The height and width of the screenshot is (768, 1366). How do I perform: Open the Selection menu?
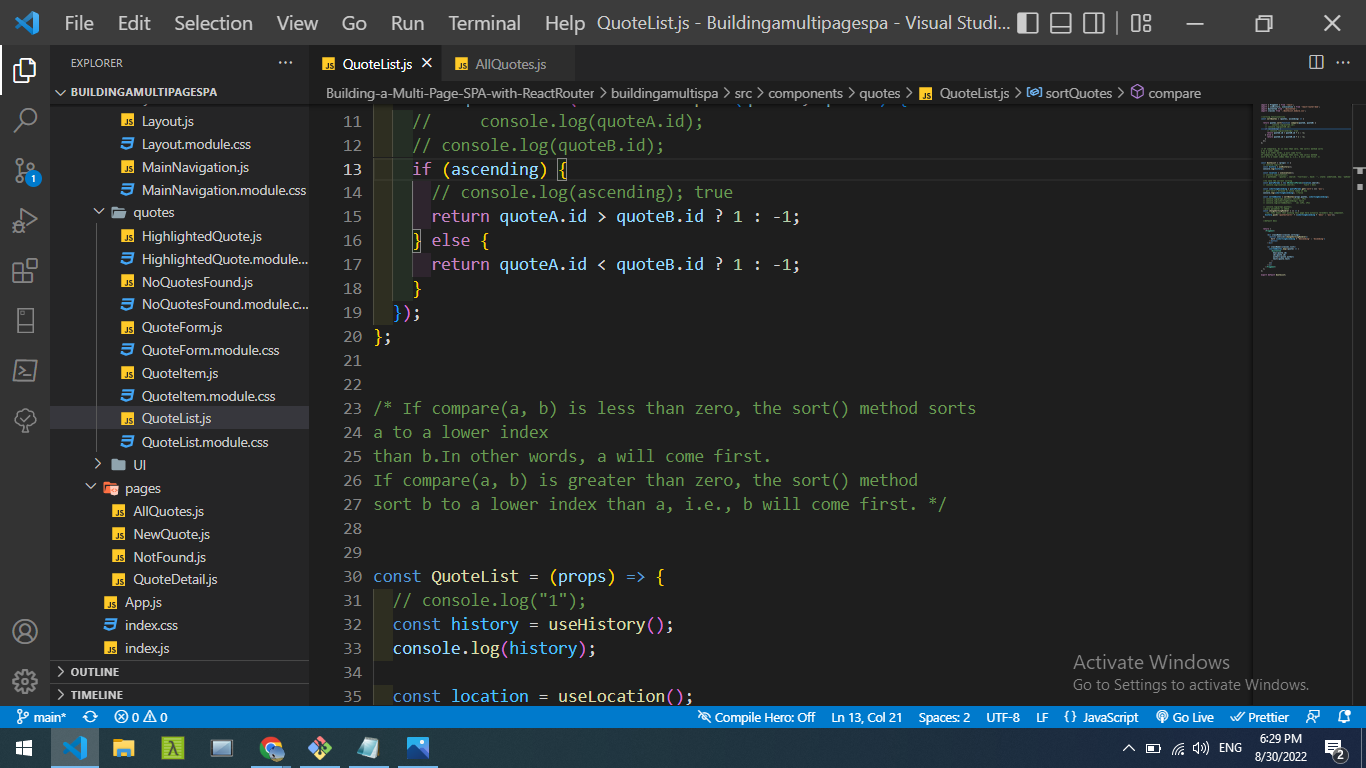(213, 23)
